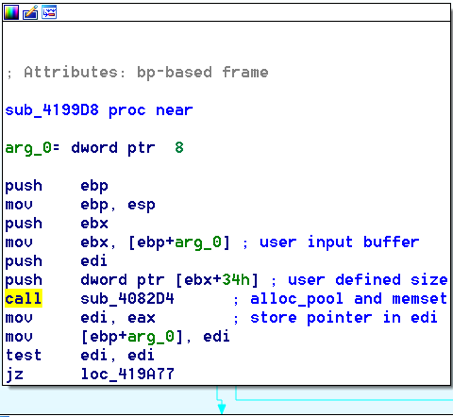Click the Attributes bp-based frame comment
453x417 pixels.
(137, 72)
